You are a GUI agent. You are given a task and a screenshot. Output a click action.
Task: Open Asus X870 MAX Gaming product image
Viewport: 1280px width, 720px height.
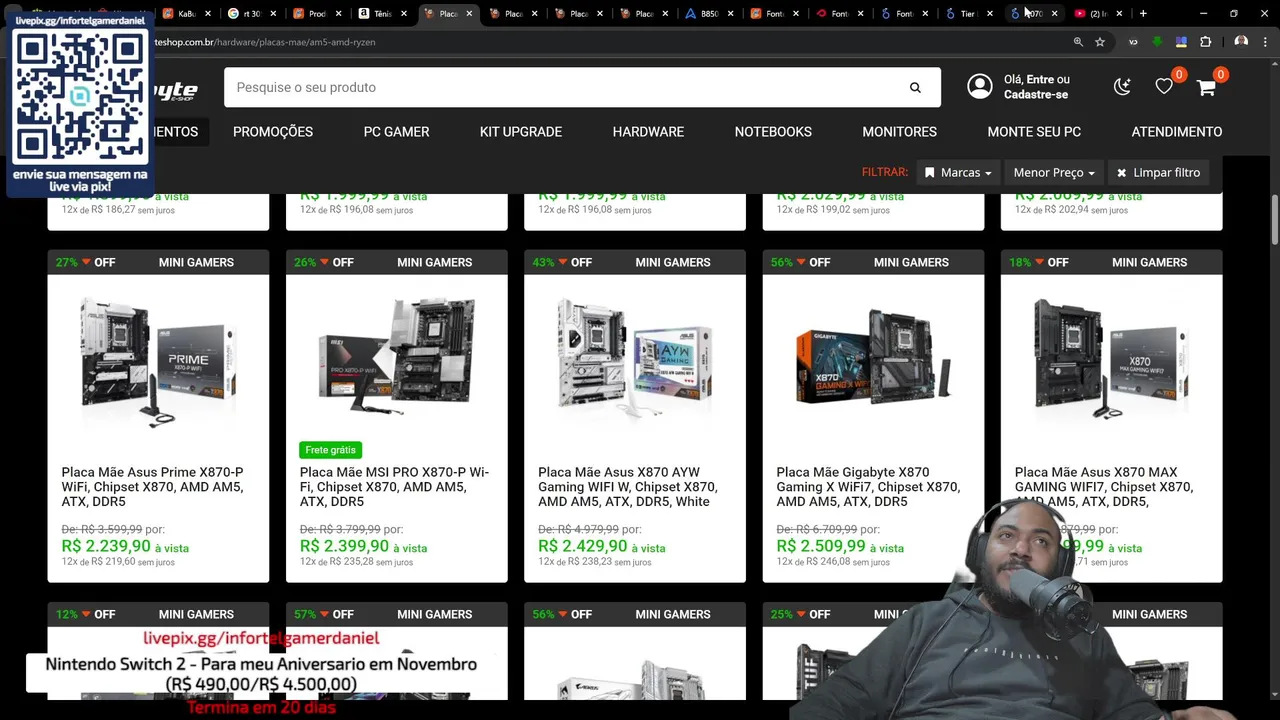[1111, 360]
